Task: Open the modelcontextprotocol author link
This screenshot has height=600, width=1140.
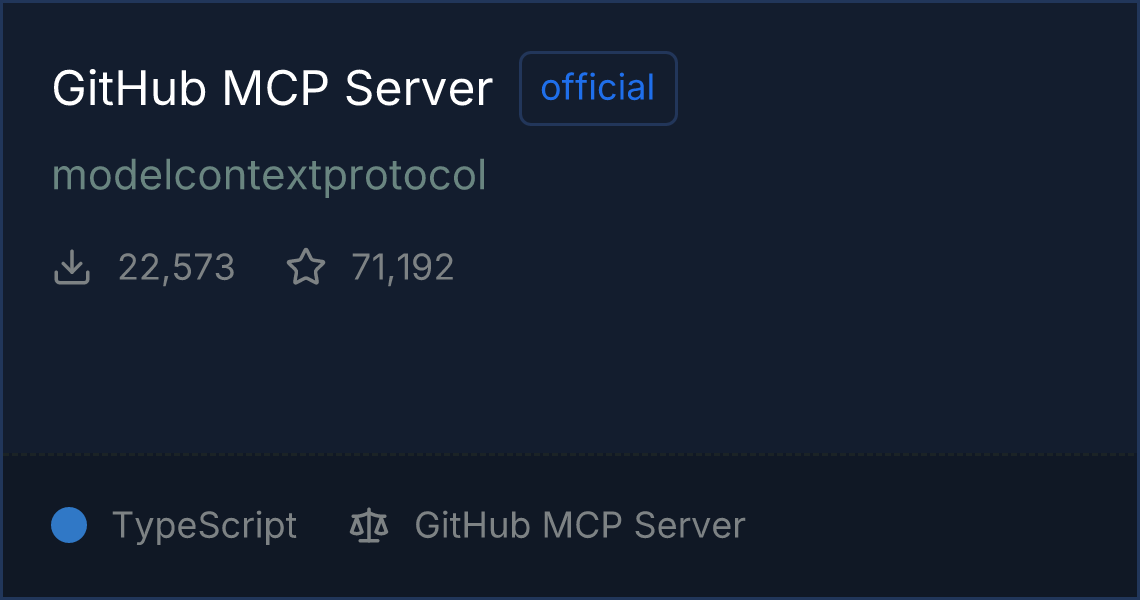Action: click(x=269, y=175)
